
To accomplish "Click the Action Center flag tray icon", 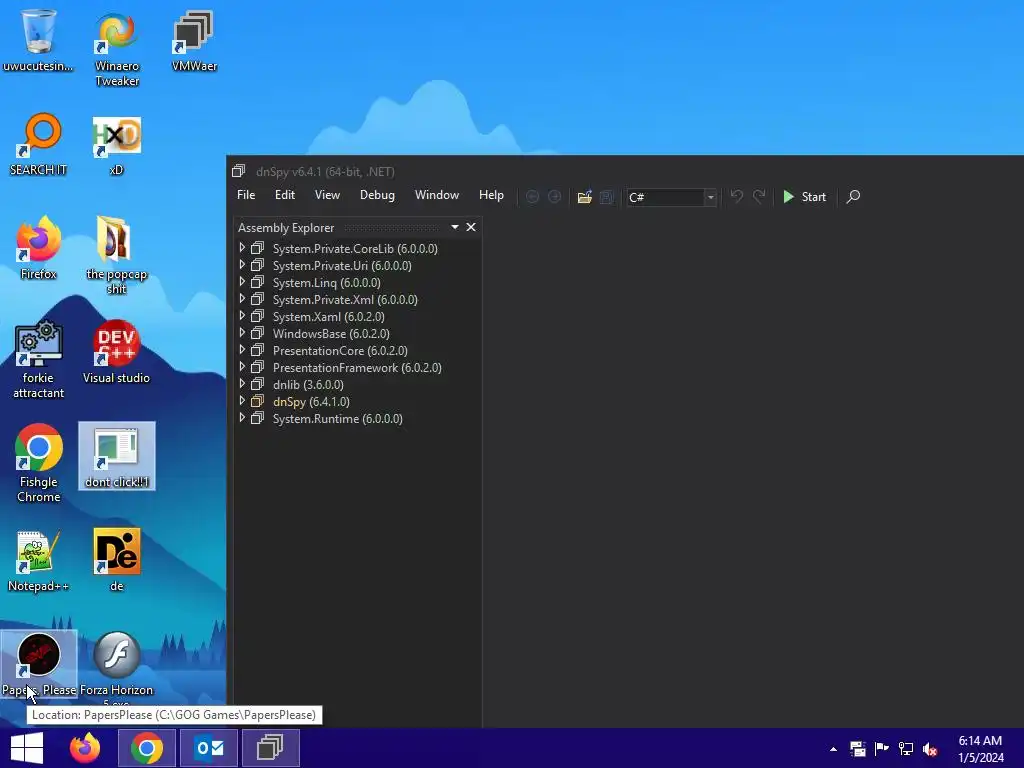I will (x=882, y=749).
